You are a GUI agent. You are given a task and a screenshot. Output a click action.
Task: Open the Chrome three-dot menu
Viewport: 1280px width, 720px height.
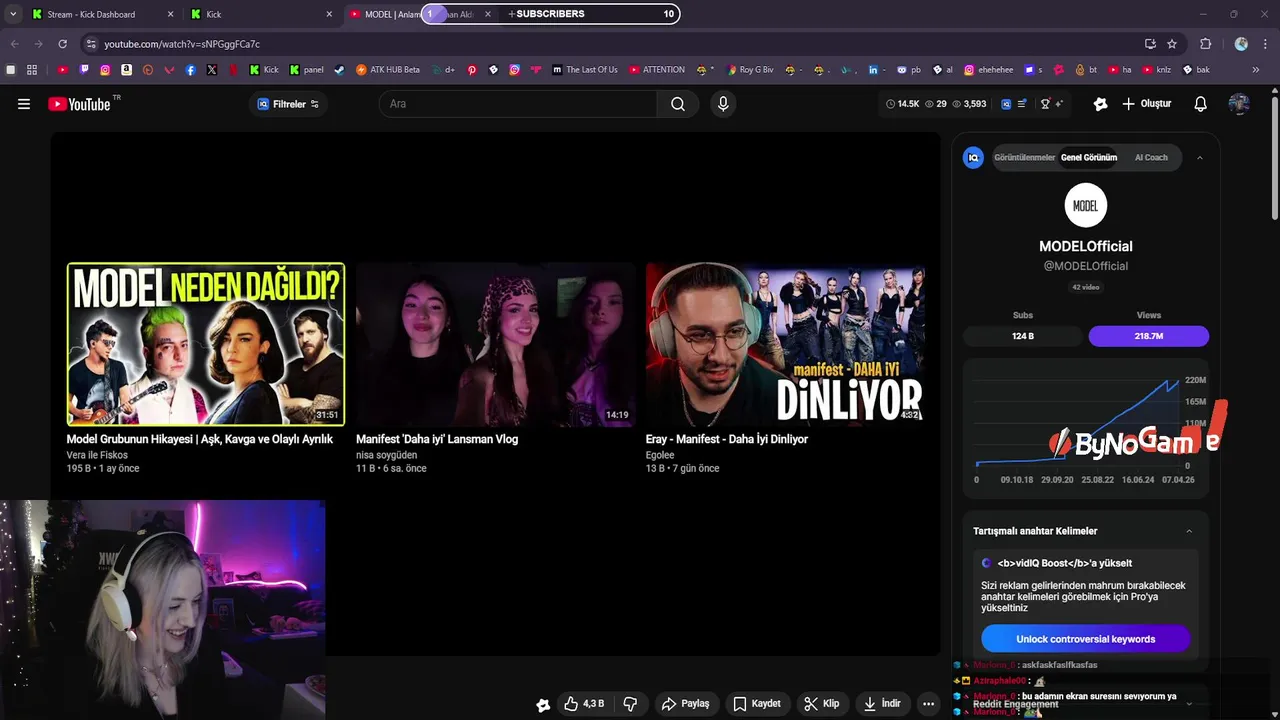pos(1267,44)
